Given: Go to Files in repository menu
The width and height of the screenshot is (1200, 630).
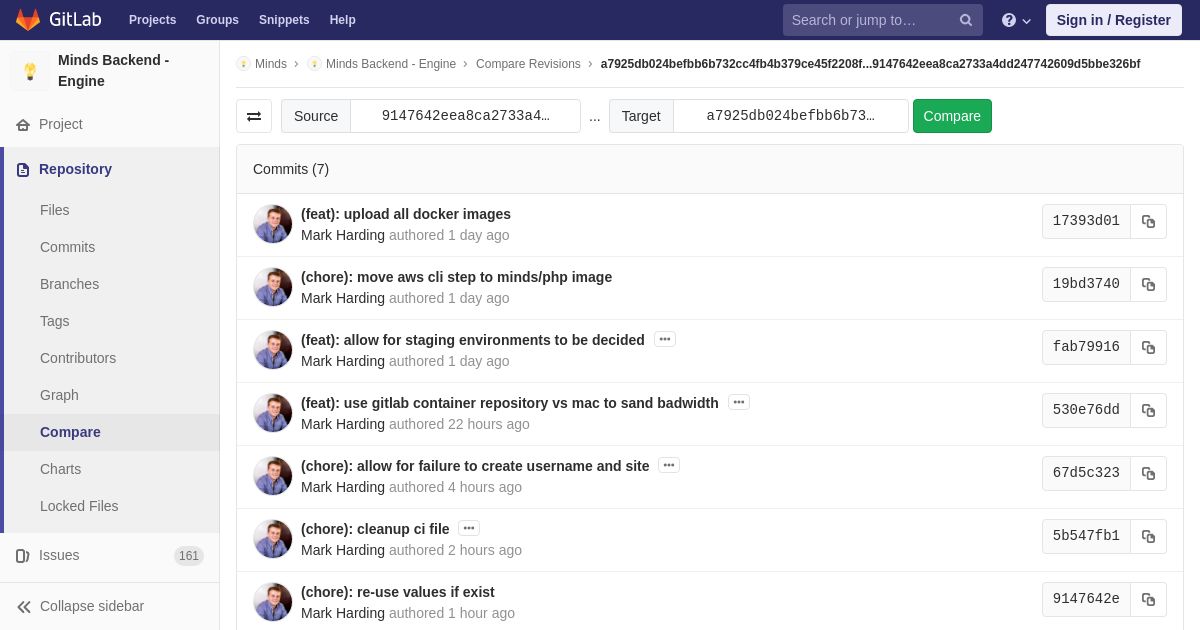Looking at the screenshot, I should click(x=55, y=211).
